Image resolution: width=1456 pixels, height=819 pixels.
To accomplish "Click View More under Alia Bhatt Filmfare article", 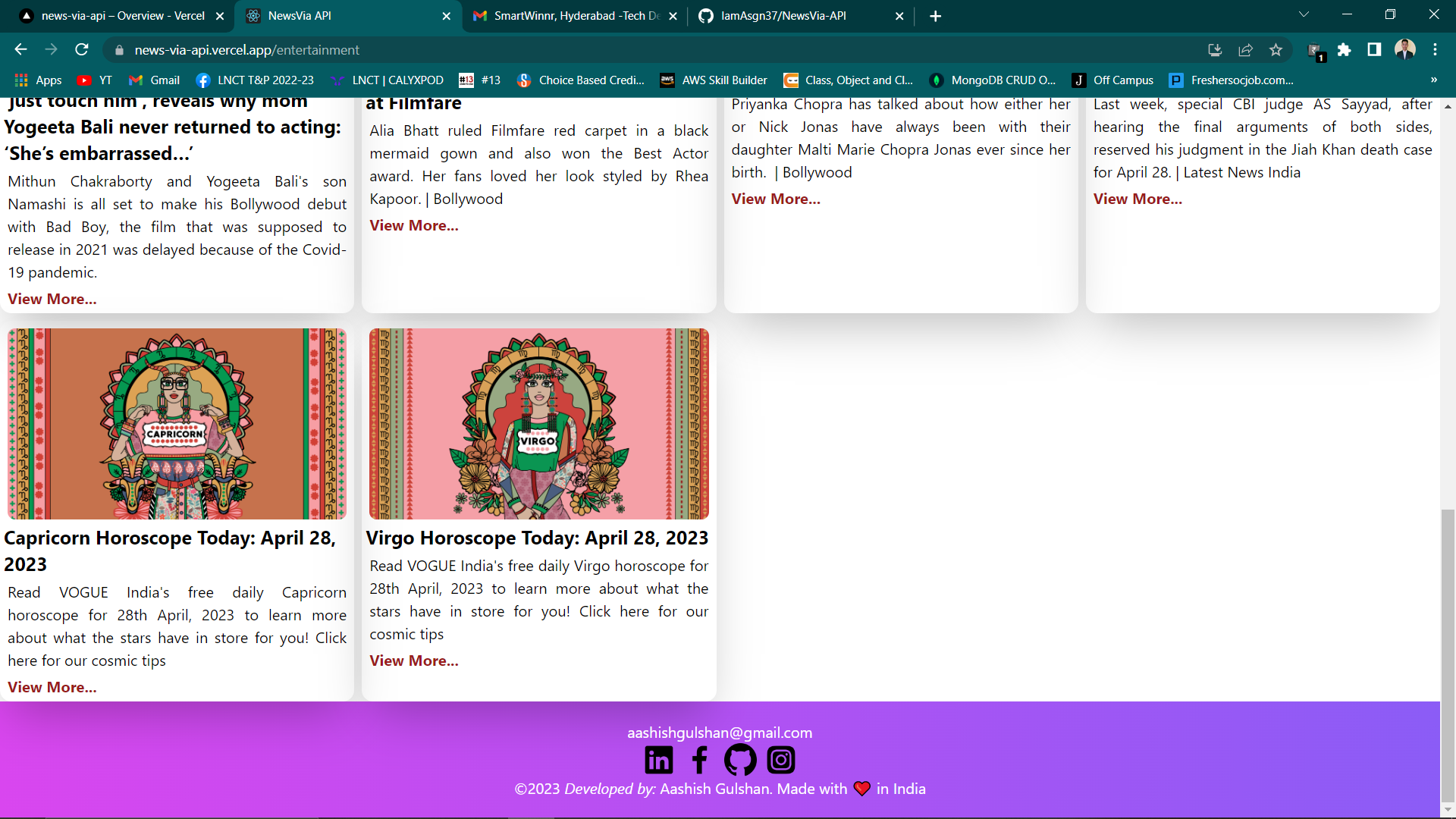I will click(414, 225).
